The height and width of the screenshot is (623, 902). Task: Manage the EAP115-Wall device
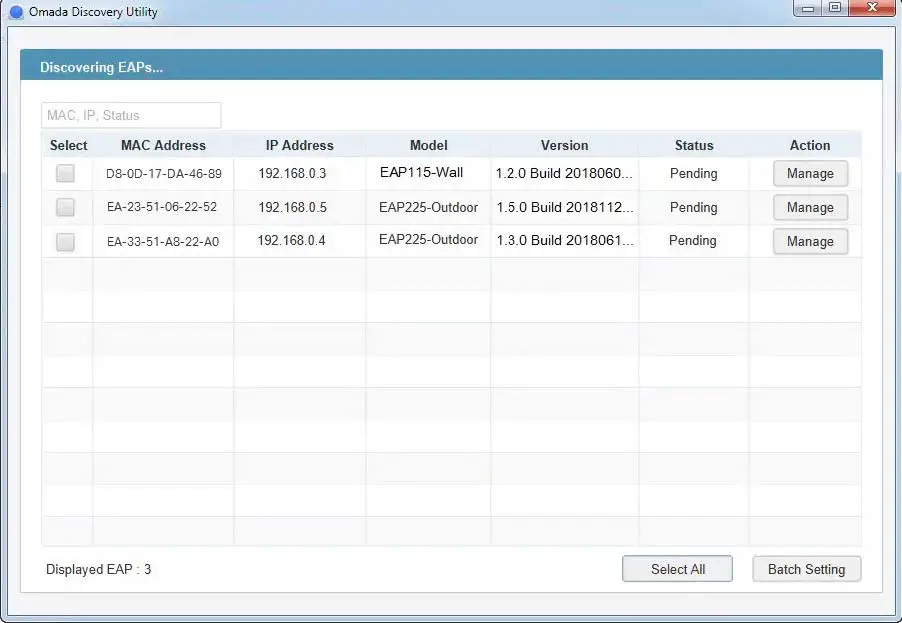[x=810, y=174]
